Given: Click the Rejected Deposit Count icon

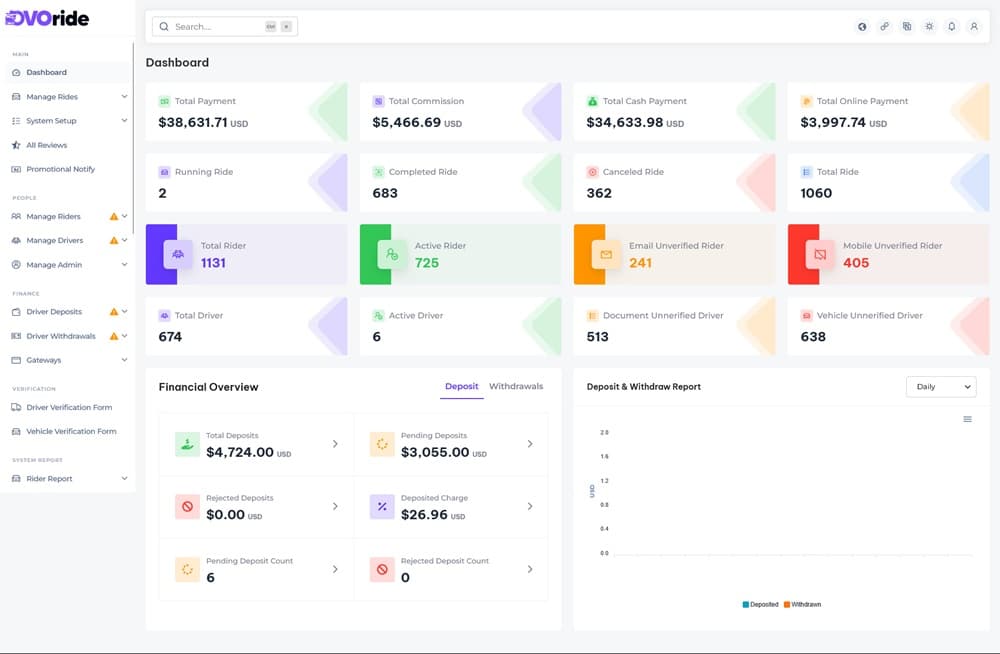Looking at the screenshot, I should click(x=382, y=570).
